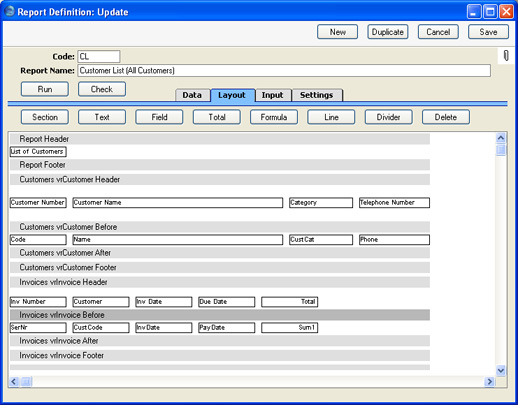Click the globe icon in title bar
The image size is (518, 405).
pos(10,11)
